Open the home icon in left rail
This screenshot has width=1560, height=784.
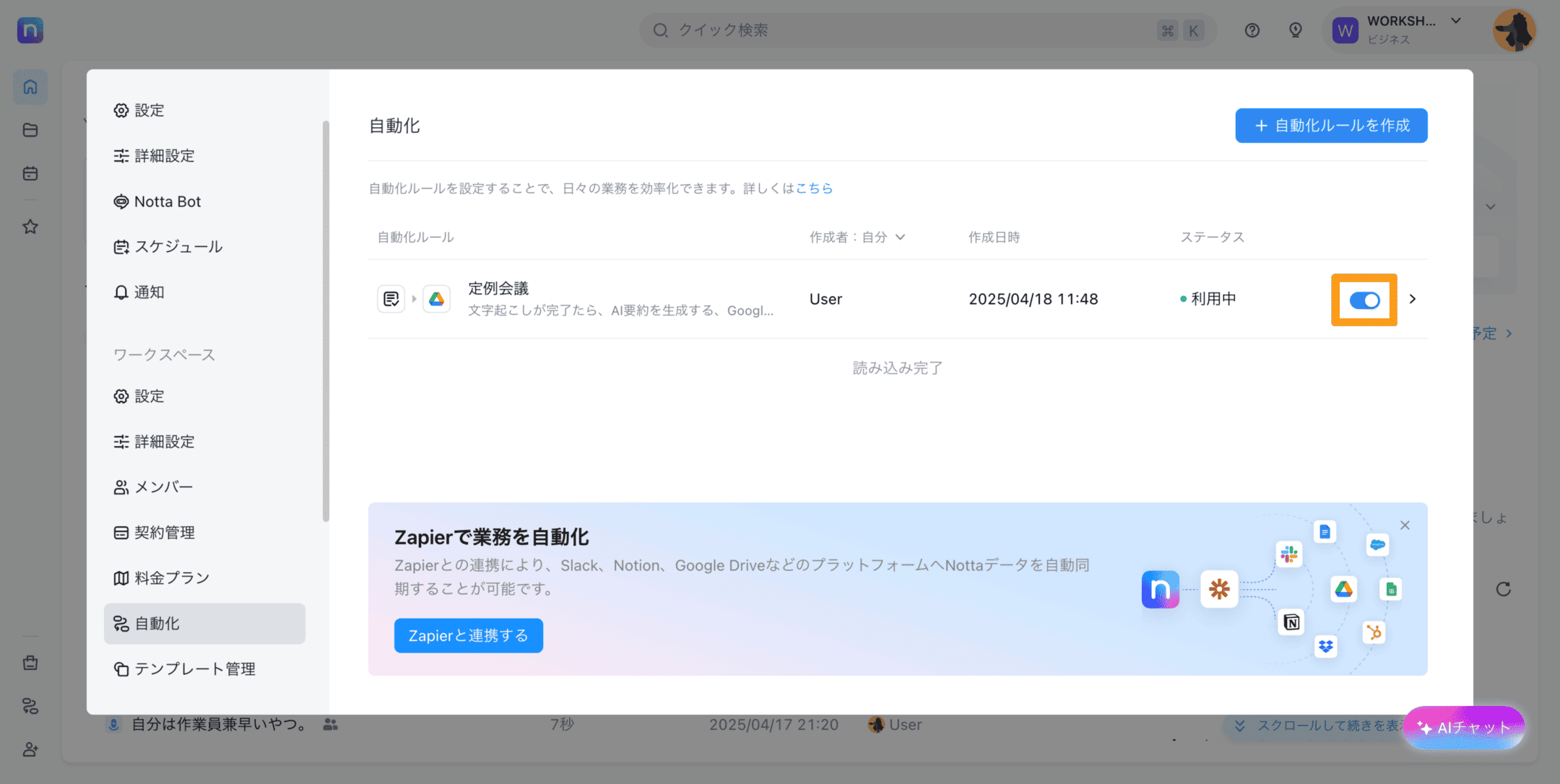click(x=30, y=87)
